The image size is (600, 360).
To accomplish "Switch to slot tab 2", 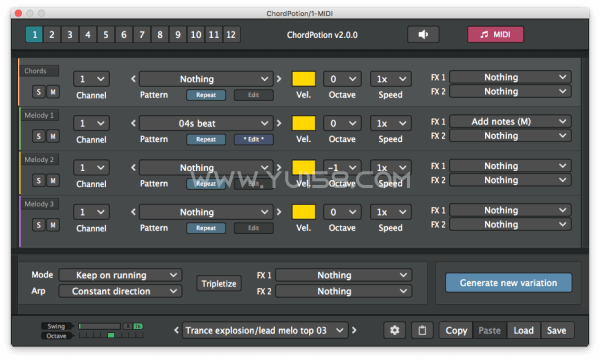I will pos(52,34).
